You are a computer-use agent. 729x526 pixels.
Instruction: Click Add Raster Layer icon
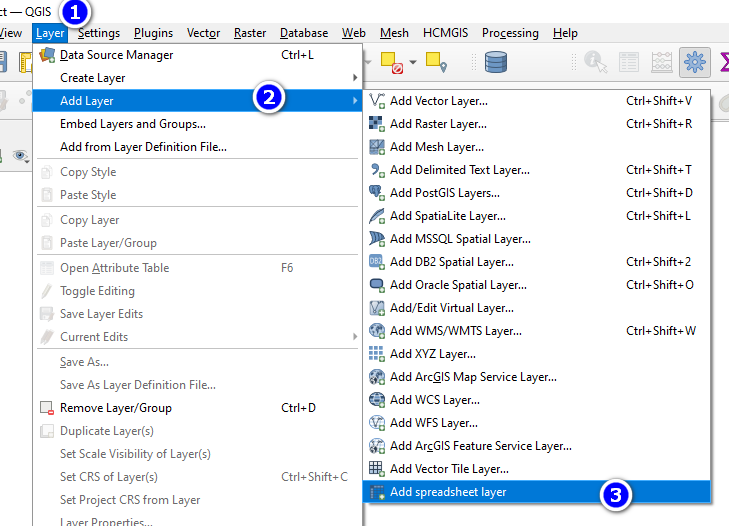coord(377,124)
